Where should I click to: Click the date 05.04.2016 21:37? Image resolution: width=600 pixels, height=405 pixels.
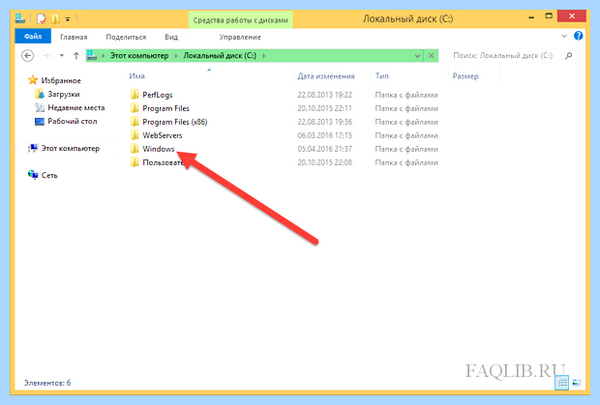(x=324, y=149)
